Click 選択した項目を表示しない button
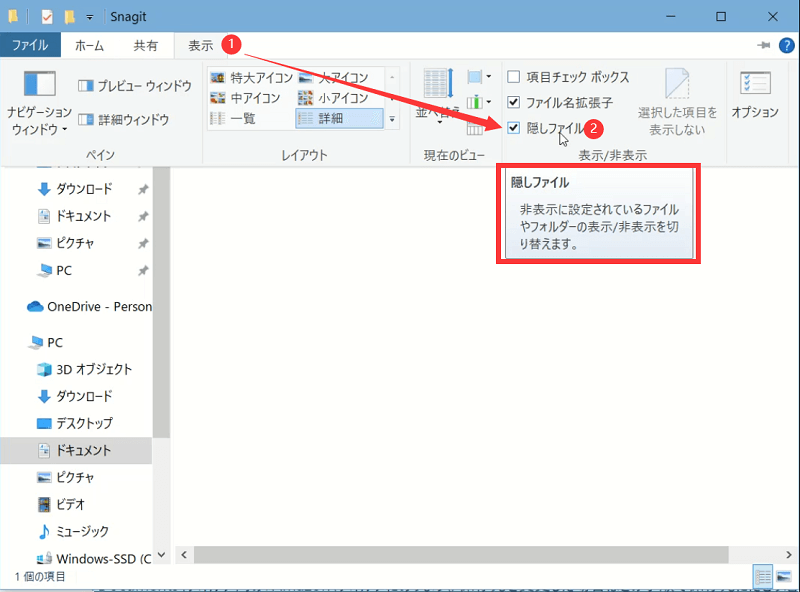 [x=677, y=102]
